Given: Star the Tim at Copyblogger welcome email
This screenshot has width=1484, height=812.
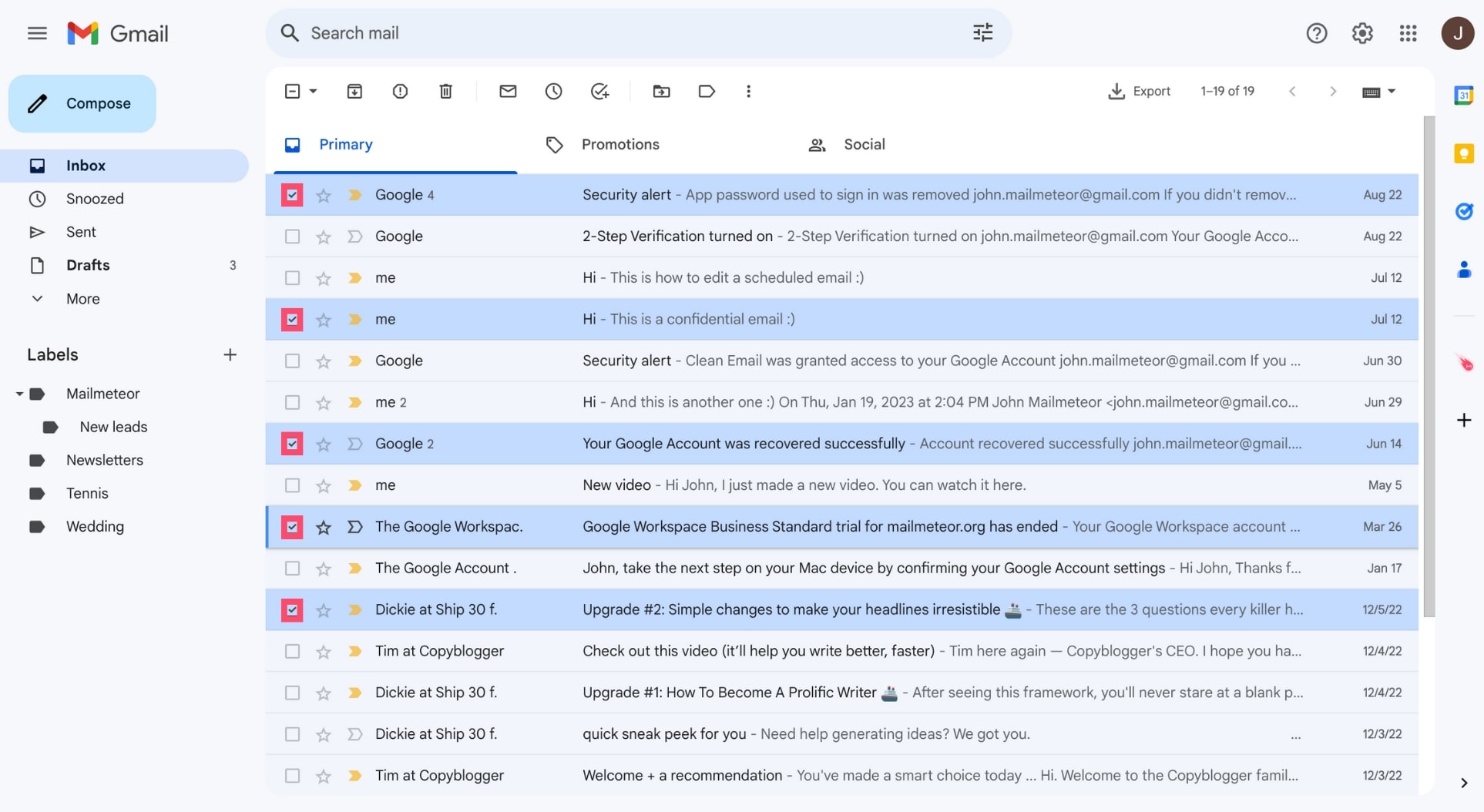Looking at the screenshot, I should point(323,776).
